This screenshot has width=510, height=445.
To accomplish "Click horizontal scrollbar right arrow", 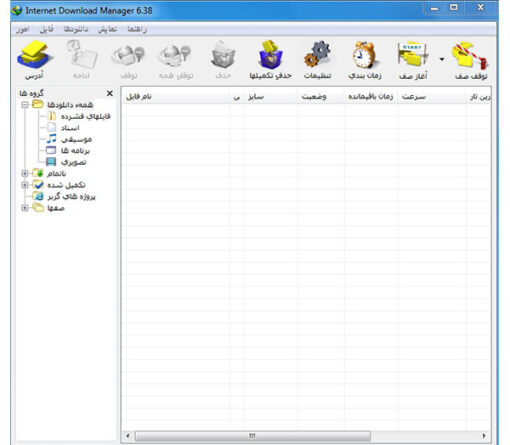I will (x=484, y=436).
